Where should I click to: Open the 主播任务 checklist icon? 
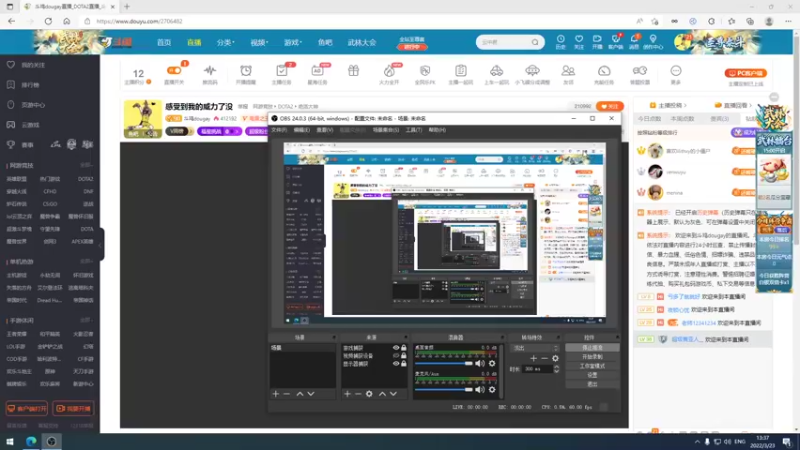(281, 70)
